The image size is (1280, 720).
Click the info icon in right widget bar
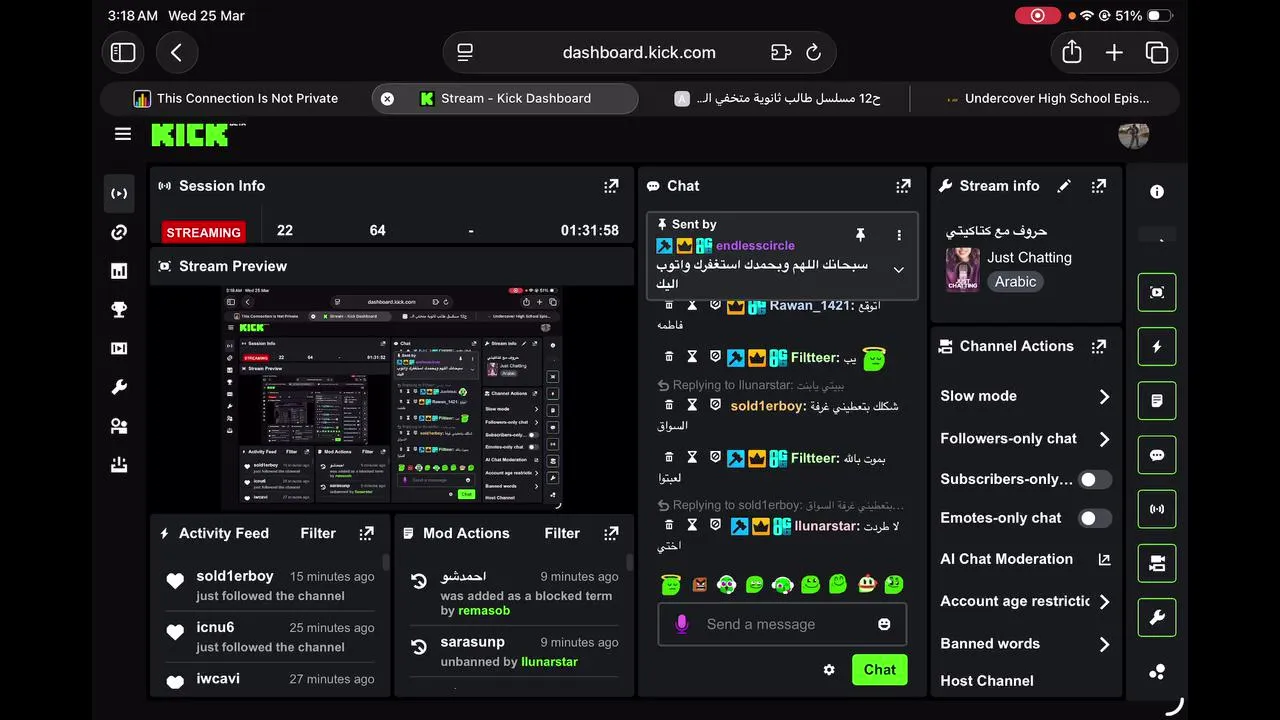click(1157, 192)
